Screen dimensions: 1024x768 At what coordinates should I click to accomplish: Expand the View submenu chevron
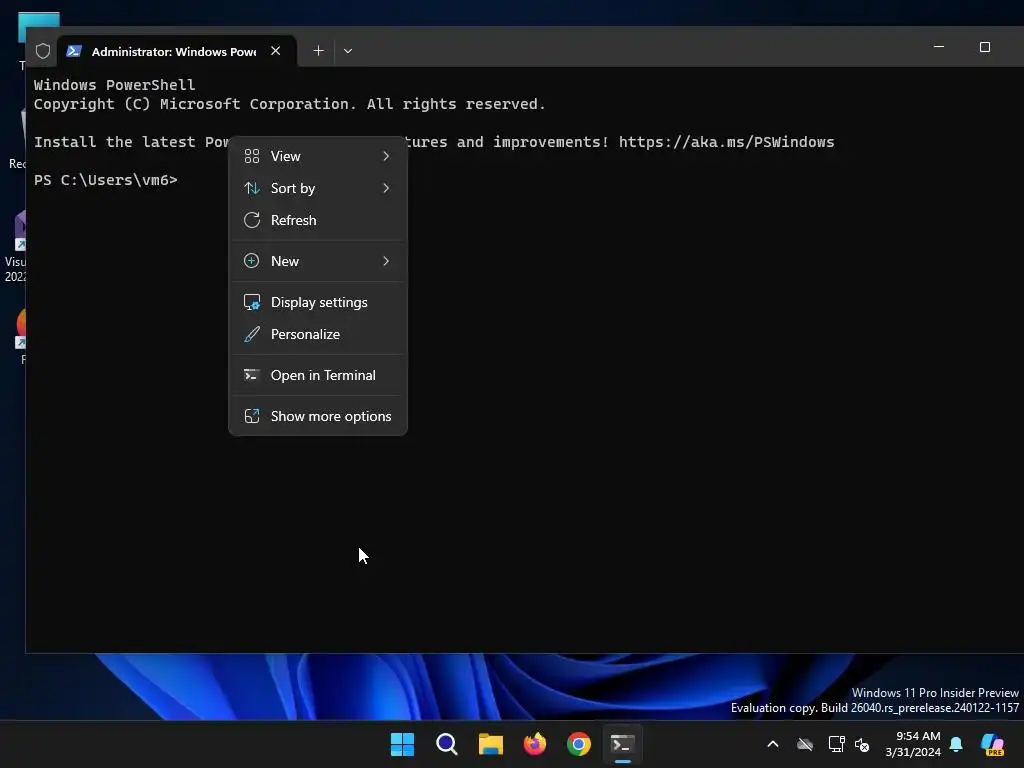pyautogui.click(x=386, y=156)
